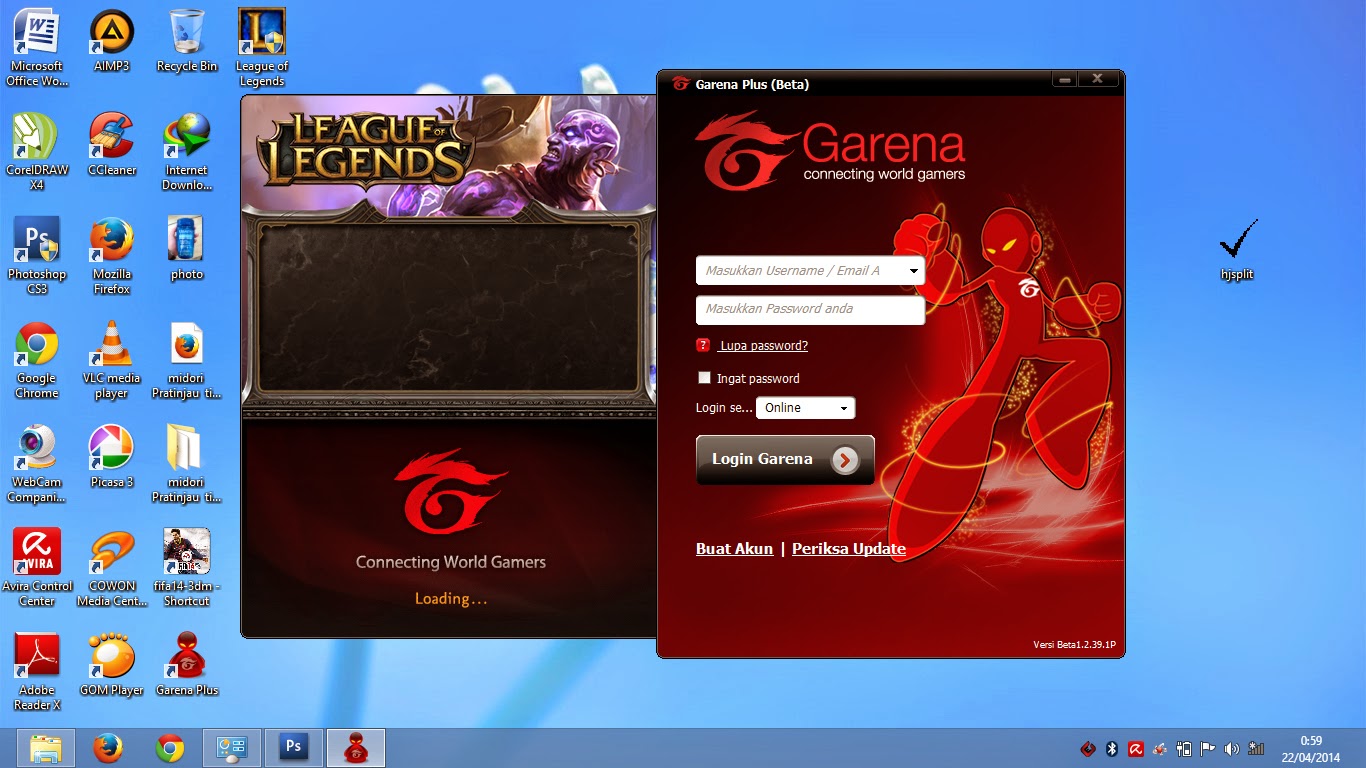Select the hjsplit checkmark desktop icon
The image size is (1366, 768).
(1237, 249)
